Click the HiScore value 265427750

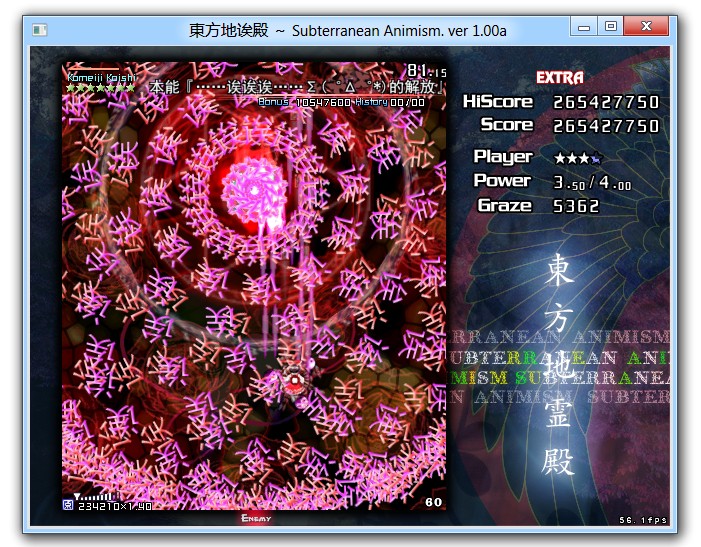tap(606, 102)
